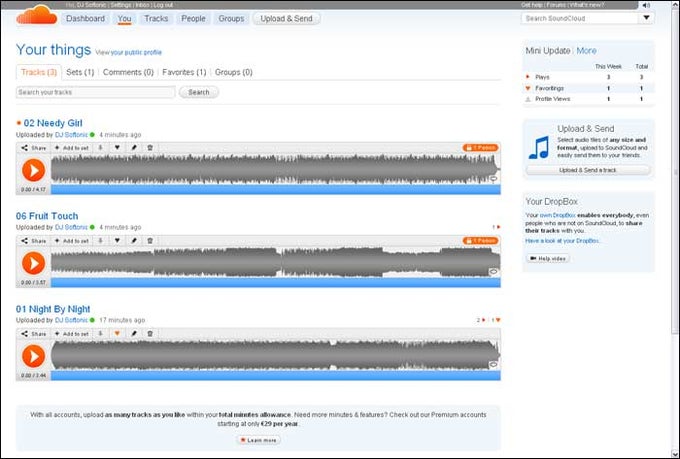Share the 01 Night By Night track
The image size is (680, 459).
[x=34, y=334]
